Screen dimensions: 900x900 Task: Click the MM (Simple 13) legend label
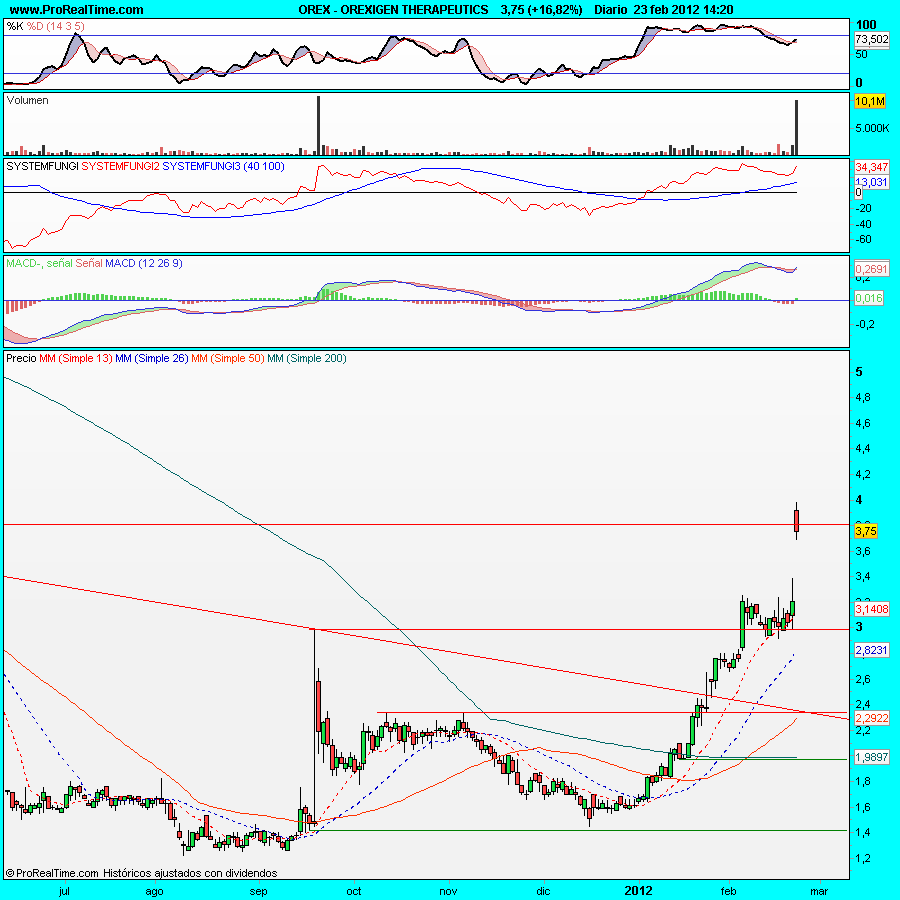pos(76,359)
